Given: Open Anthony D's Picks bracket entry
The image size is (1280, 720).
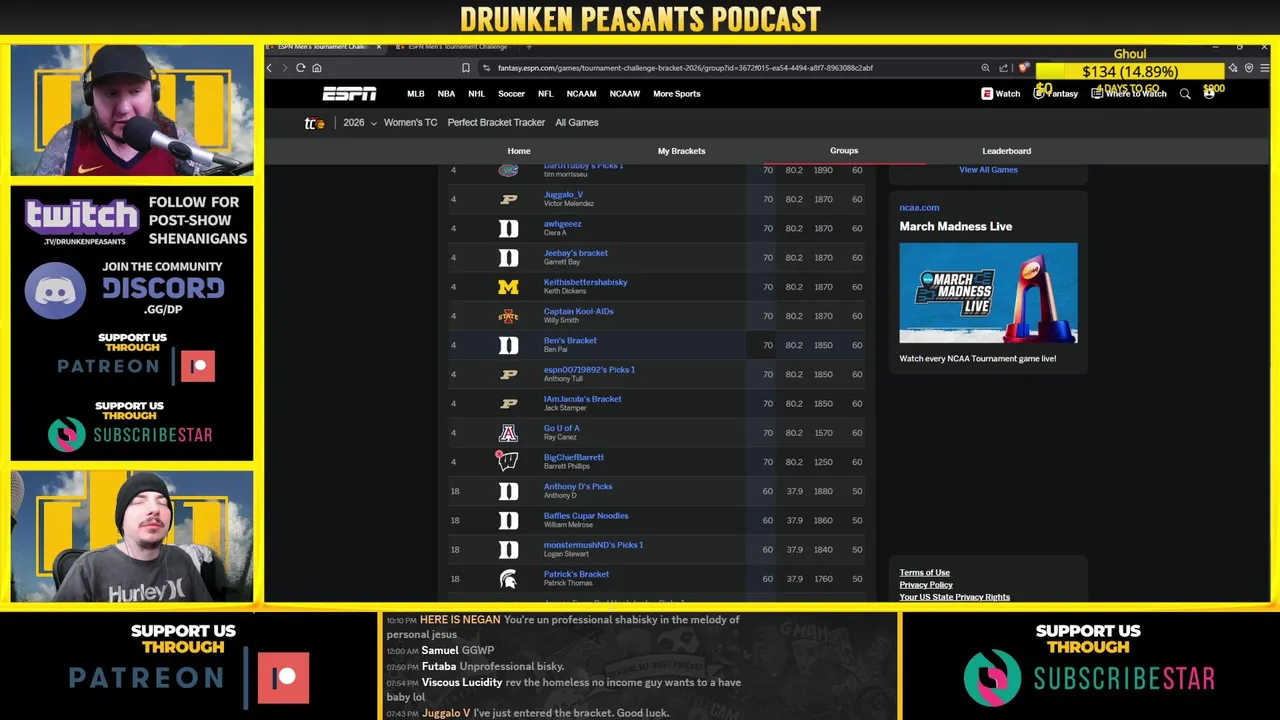Looking at the screenshot, I should (x=577, y=487).
